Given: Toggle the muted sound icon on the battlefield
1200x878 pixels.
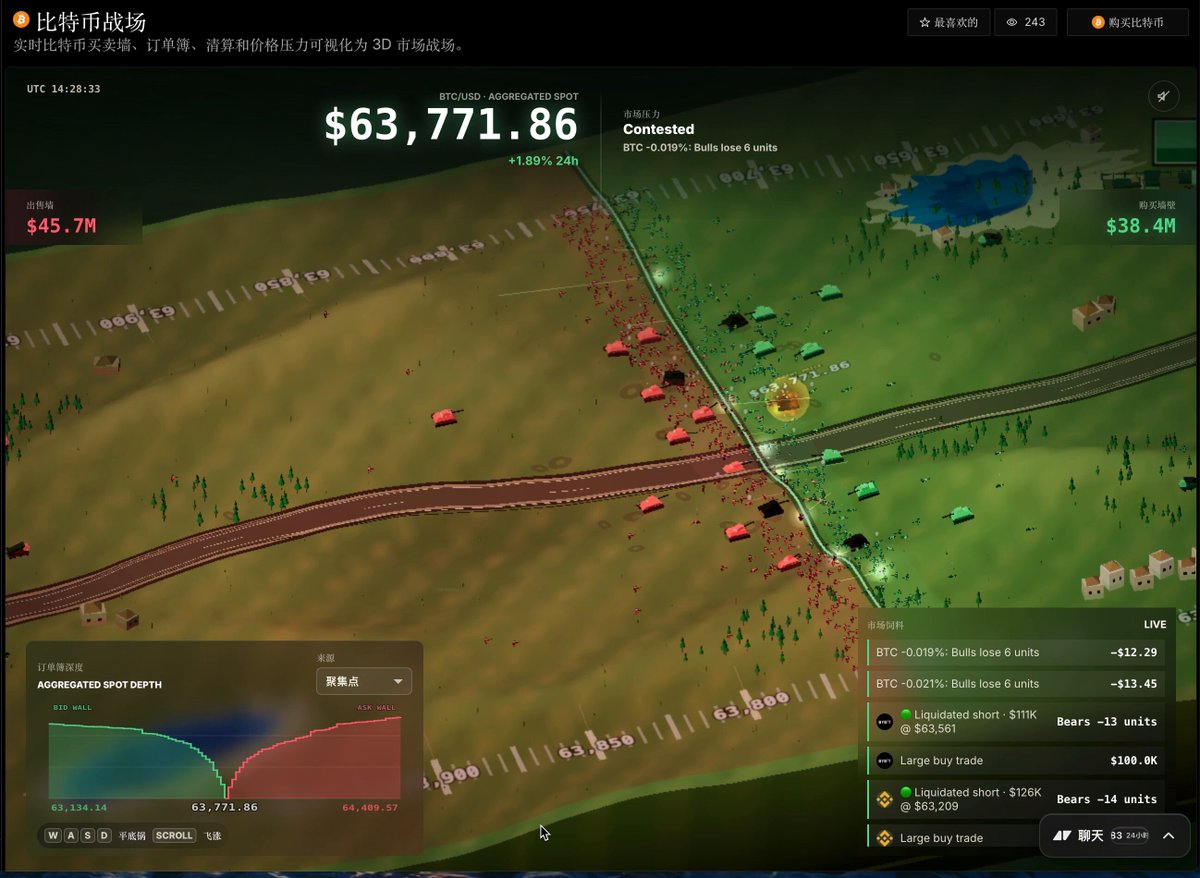Looking at the screenshot, I should (1162, 96).
